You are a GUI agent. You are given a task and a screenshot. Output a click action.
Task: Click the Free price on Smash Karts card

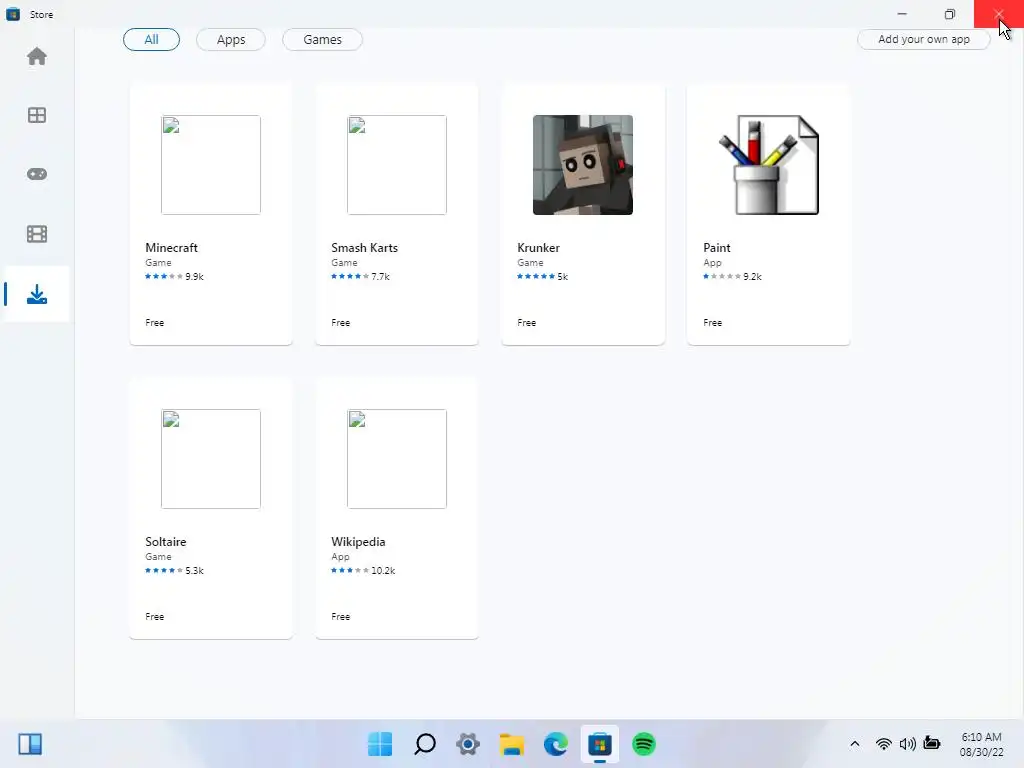(x=340, y=323)
